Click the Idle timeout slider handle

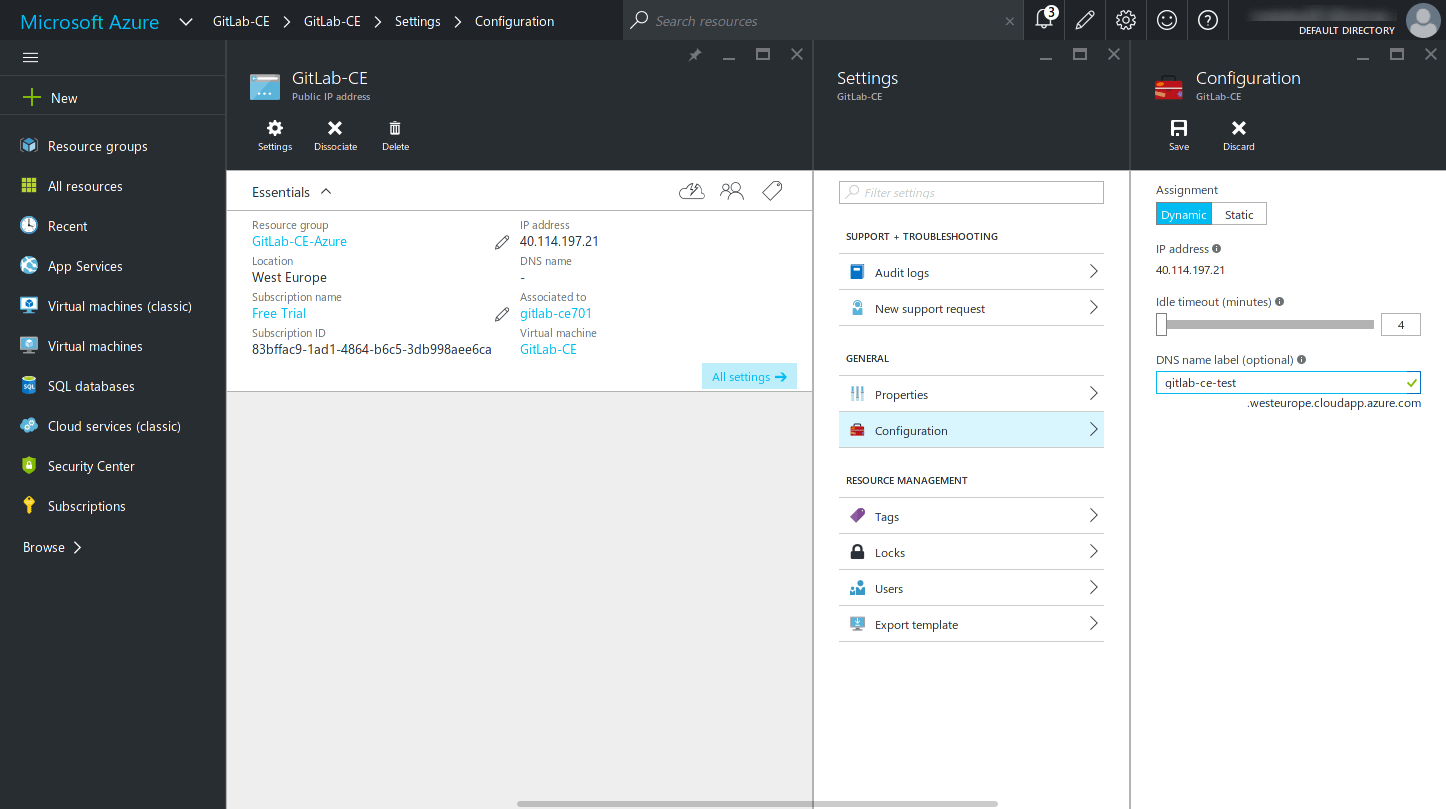pos(1161,324)
